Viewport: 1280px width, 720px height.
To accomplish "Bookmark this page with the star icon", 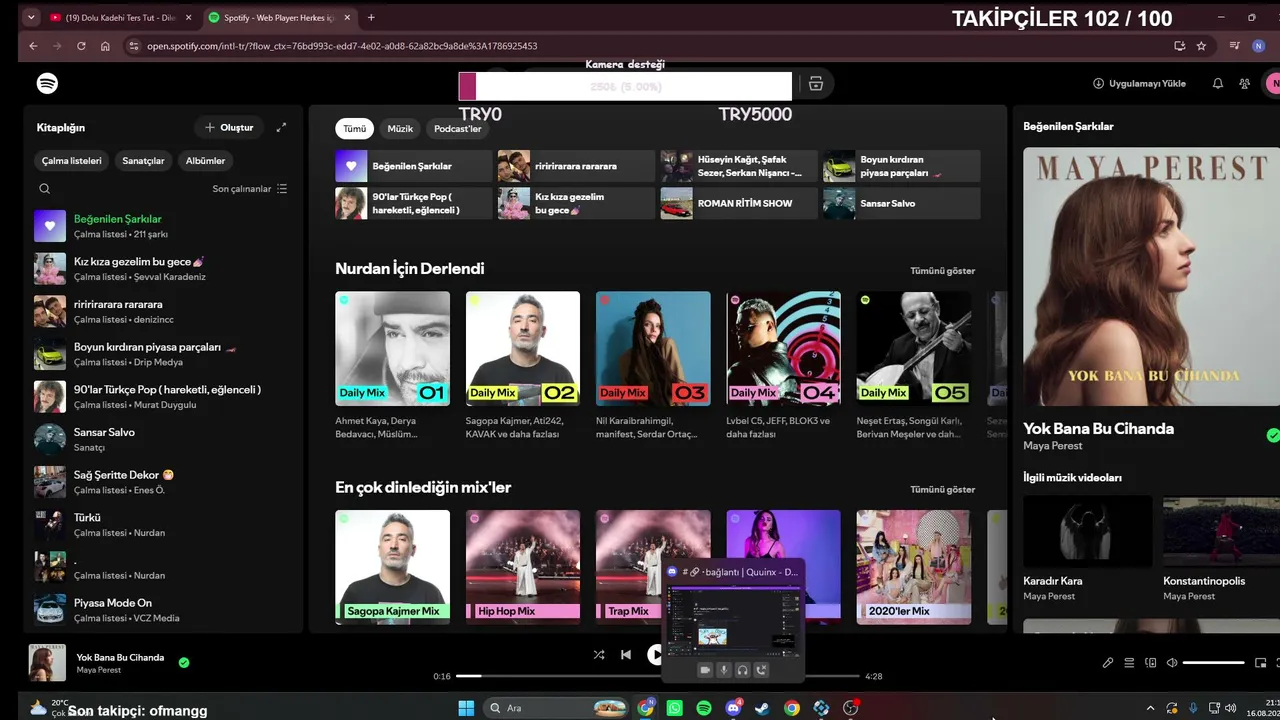I will click(x=1201, y=46).
